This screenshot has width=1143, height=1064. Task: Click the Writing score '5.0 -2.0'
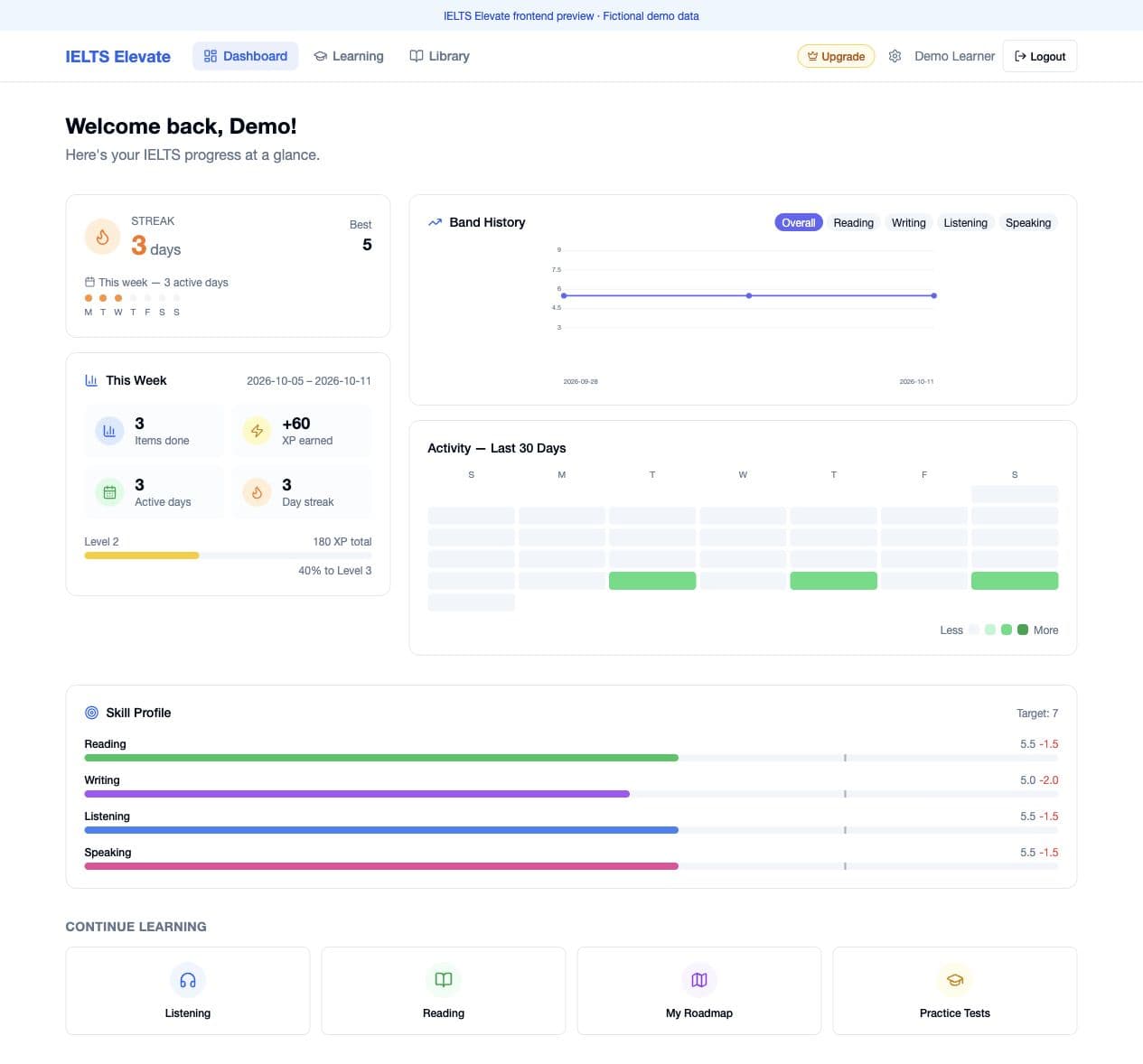pyautogui.click(x=1039, y=780)
